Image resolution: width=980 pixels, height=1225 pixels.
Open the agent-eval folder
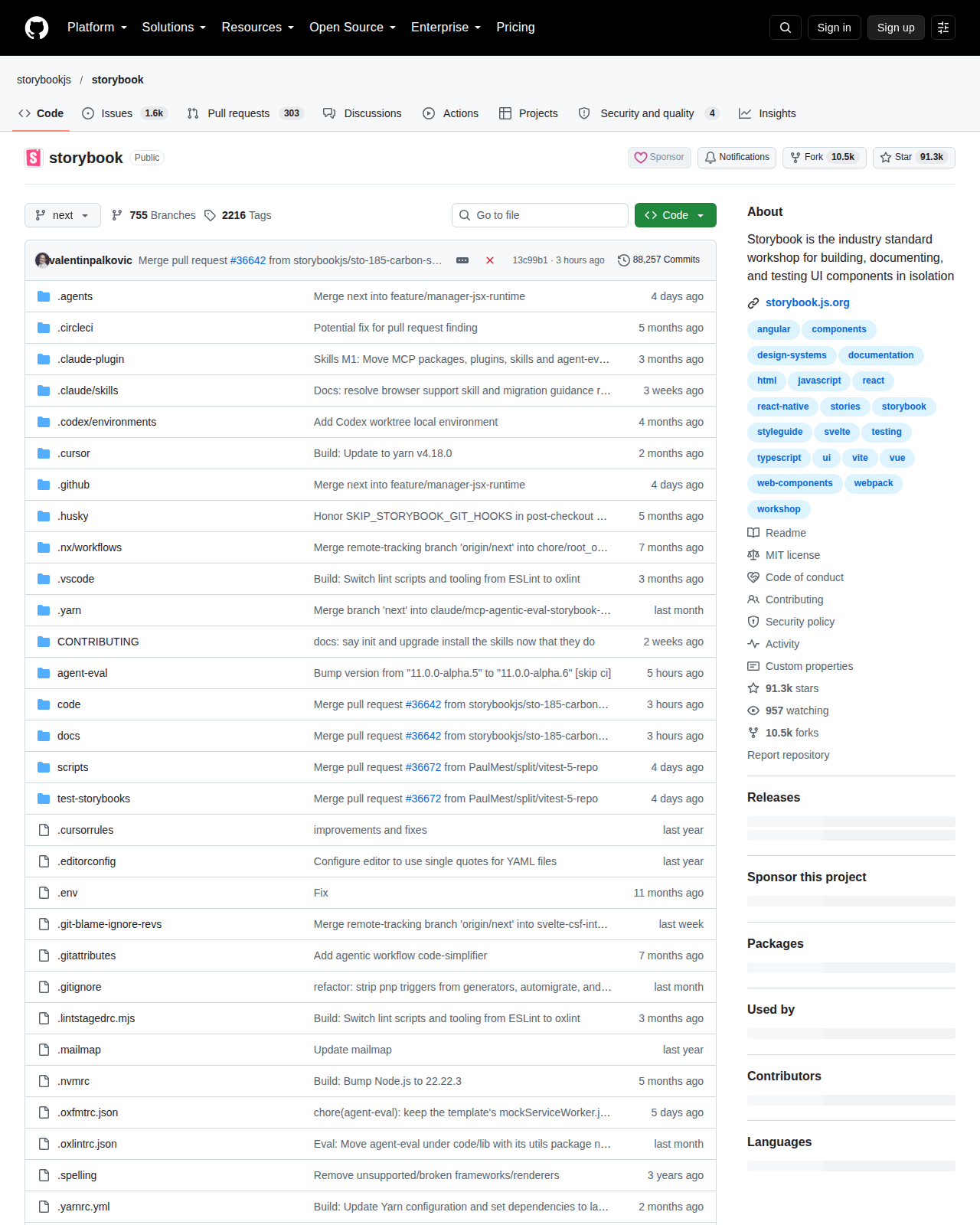click(x=83, y=673)
